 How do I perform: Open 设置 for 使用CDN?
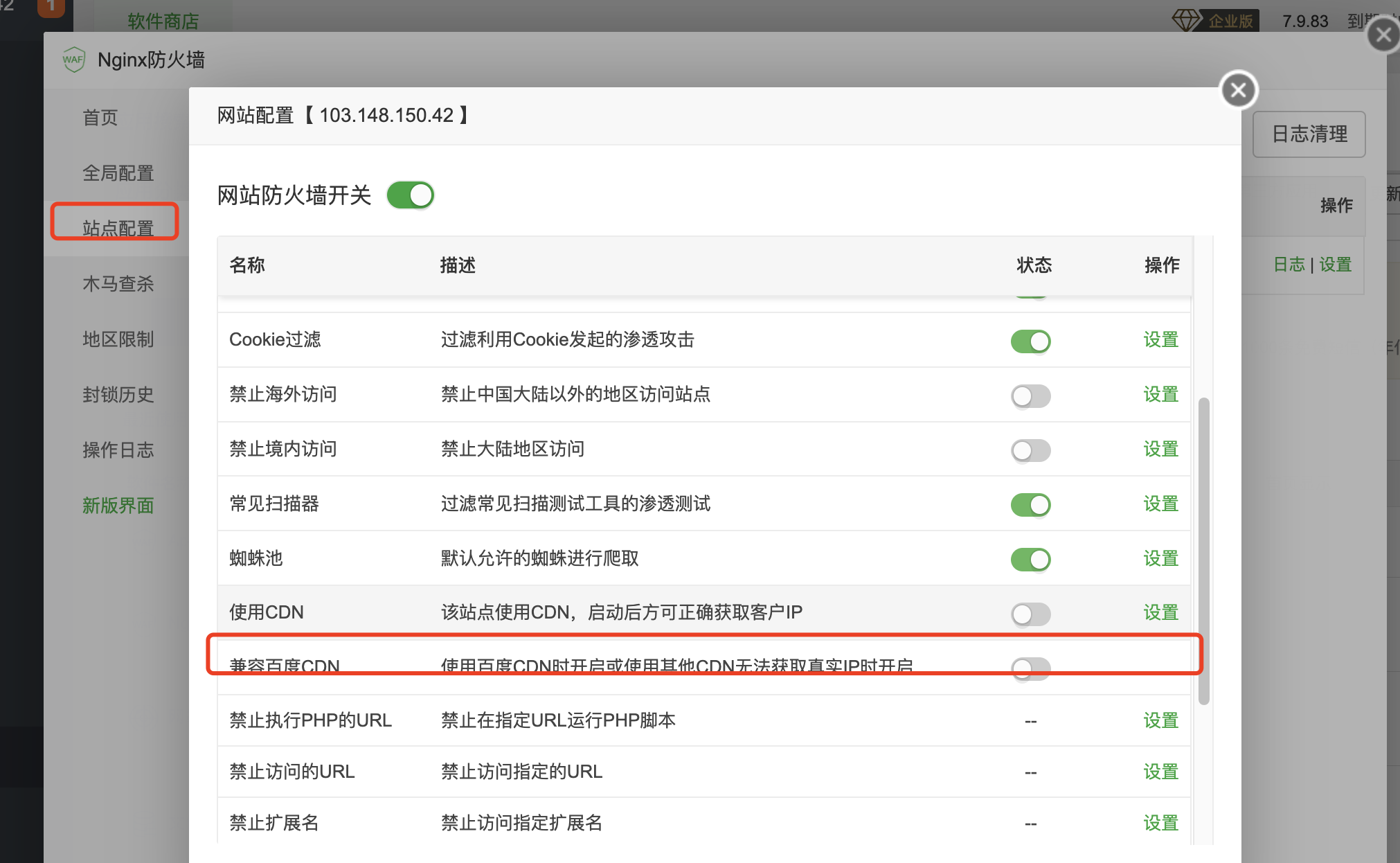[x=1160, y=612]
